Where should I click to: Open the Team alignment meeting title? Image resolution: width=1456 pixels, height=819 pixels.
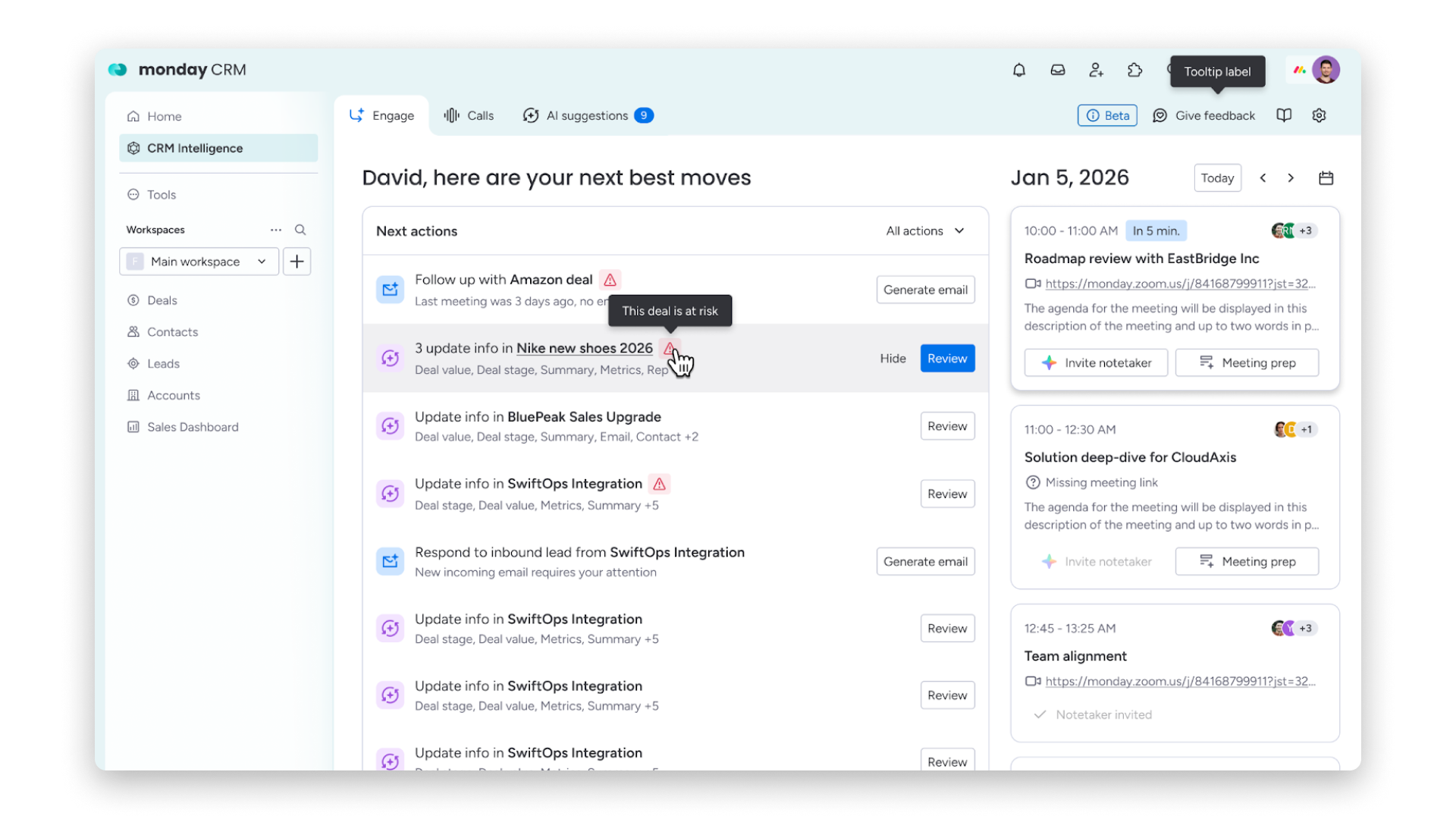1076,656
